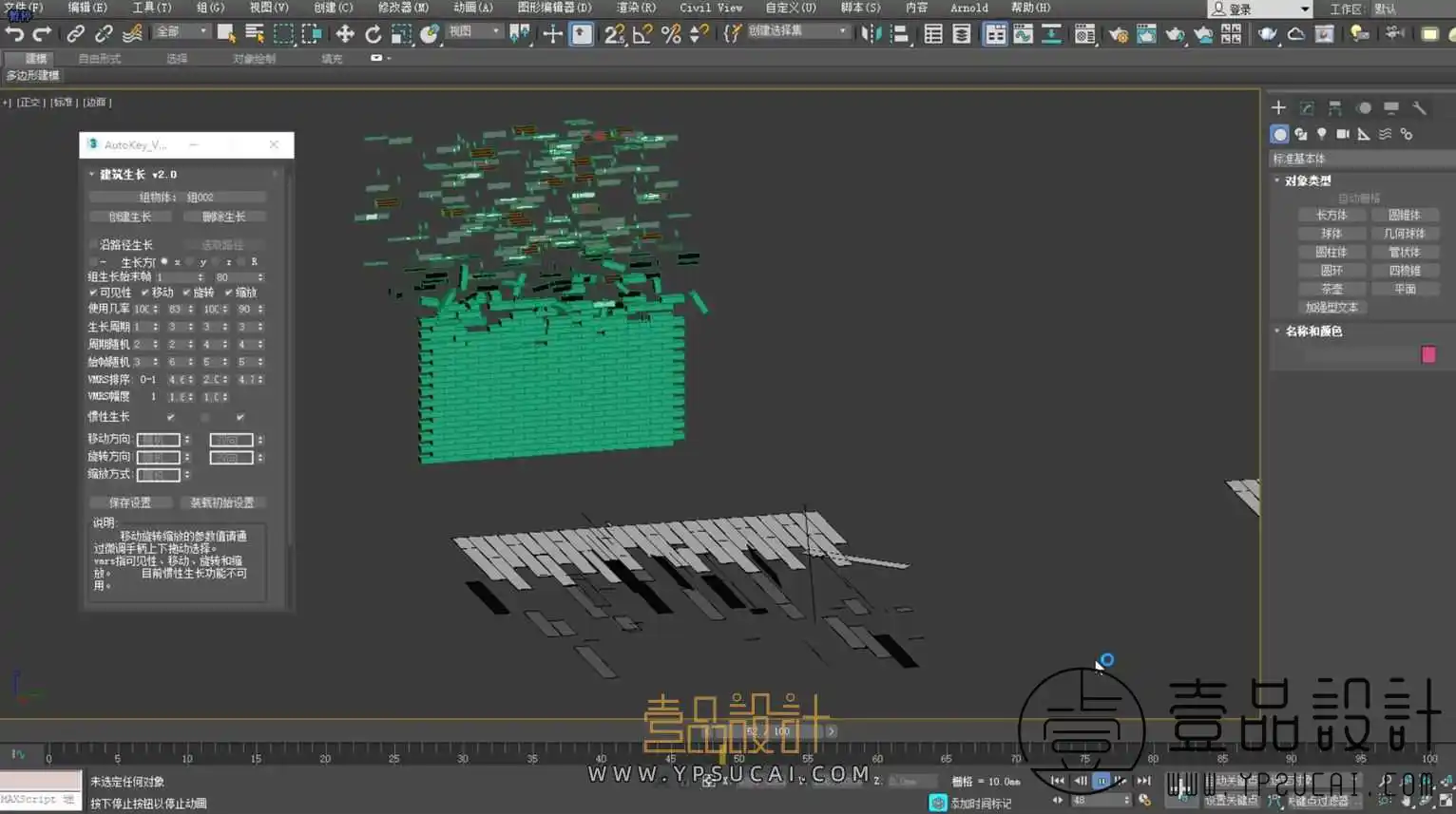This screenshot has width=1456, height=814.
Task: Open the 编辑(E) menu
Action: pyautogui.click(x=87, y=8)
